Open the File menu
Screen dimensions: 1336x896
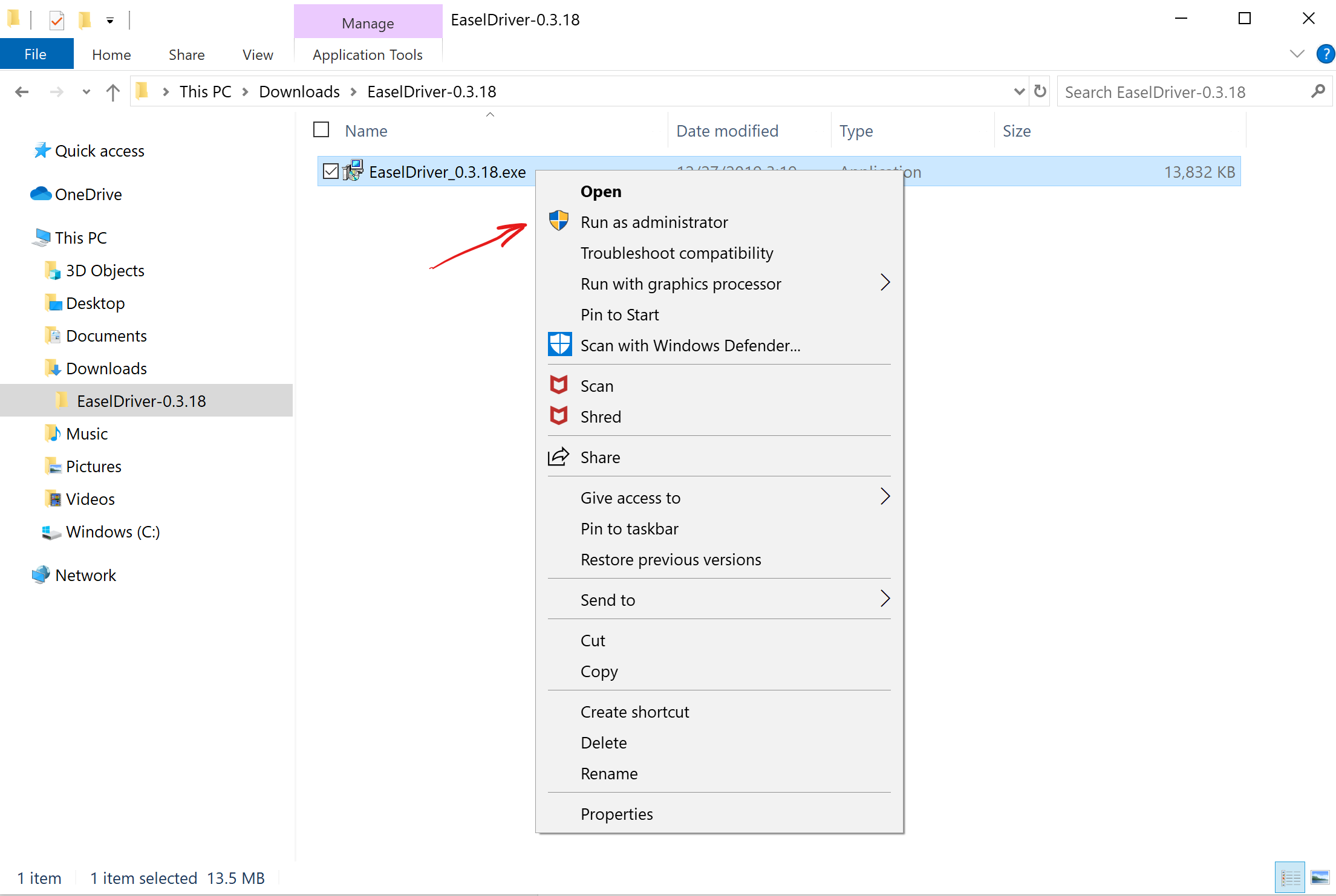point(36,54)
